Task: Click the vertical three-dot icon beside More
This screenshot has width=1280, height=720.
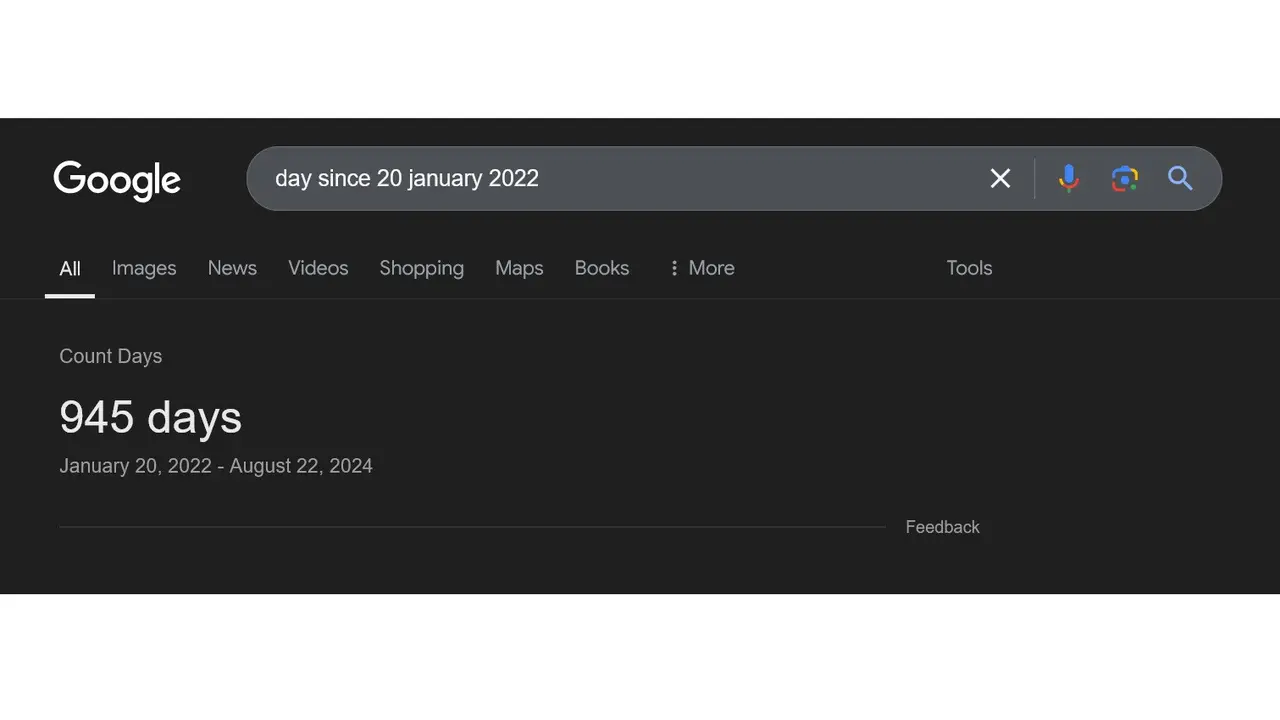Action: click(x=674, y=268)
